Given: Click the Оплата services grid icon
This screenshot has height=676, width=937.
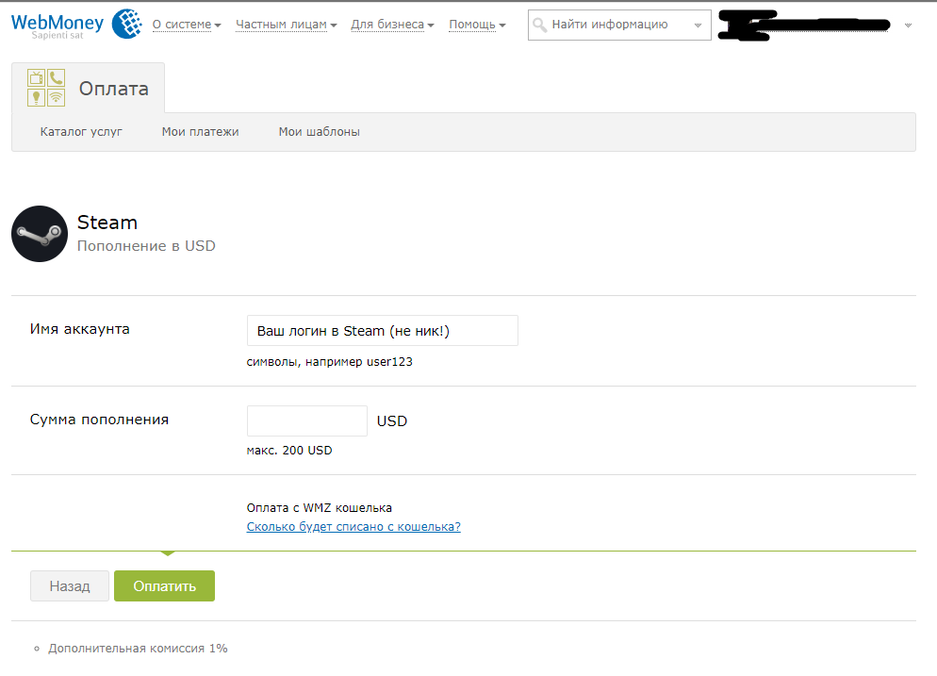Looking at the screenshot, I should [x=46, y=88].
